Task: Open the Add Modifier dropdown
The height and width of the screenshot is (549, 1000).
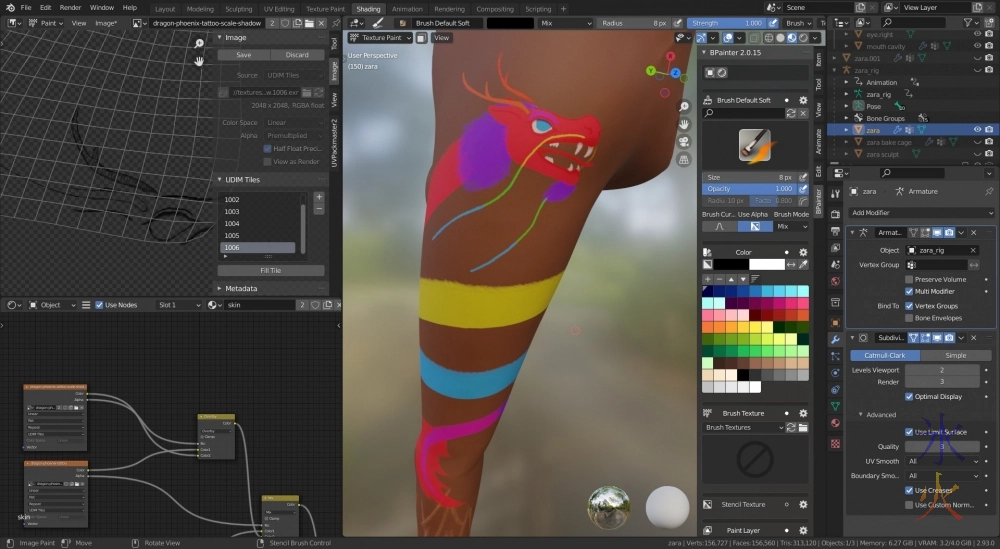Action: (x=921, y=213)
